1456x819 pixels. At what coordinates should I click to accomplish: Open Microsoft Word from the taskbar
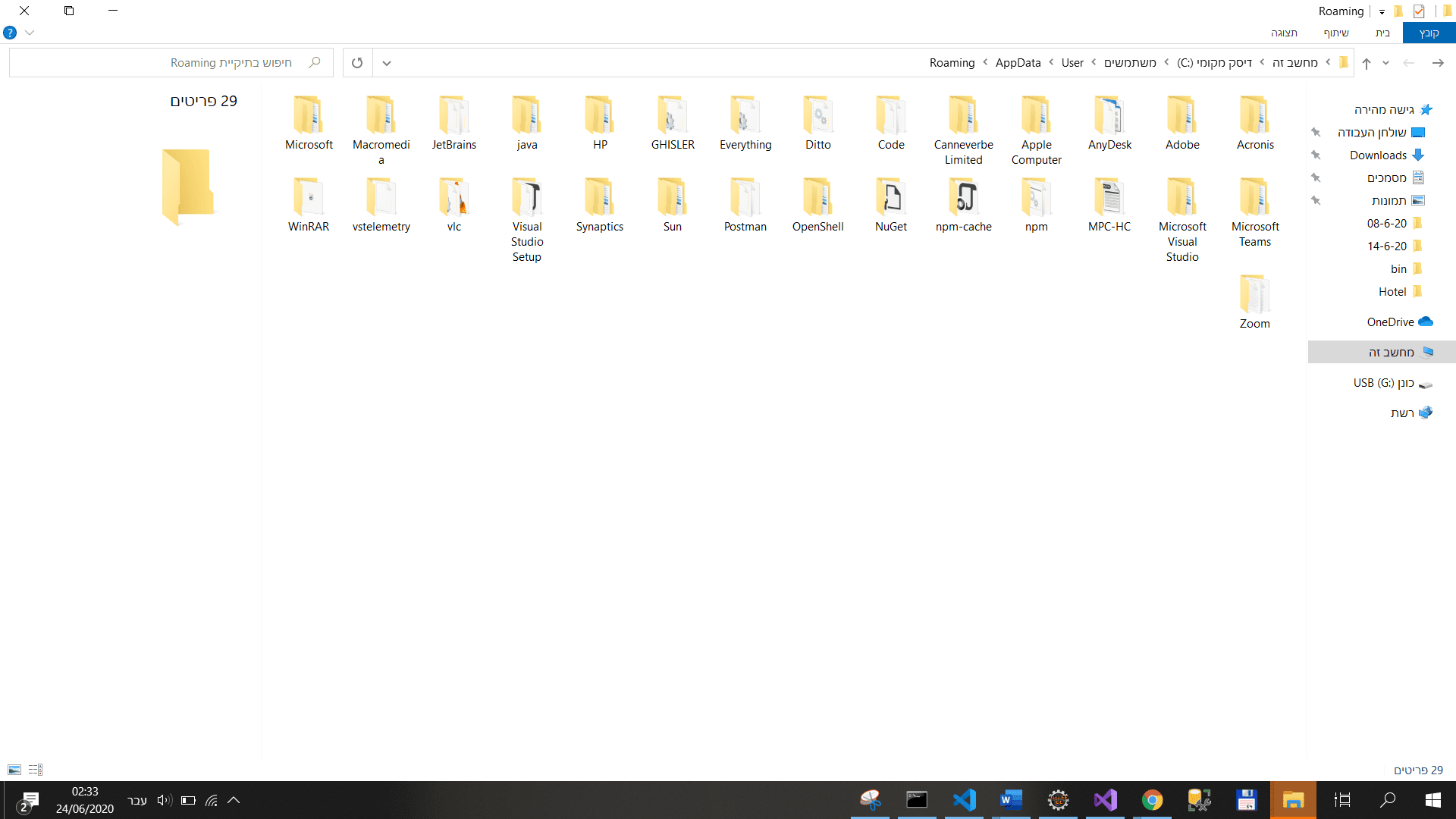pos(1011,800)
